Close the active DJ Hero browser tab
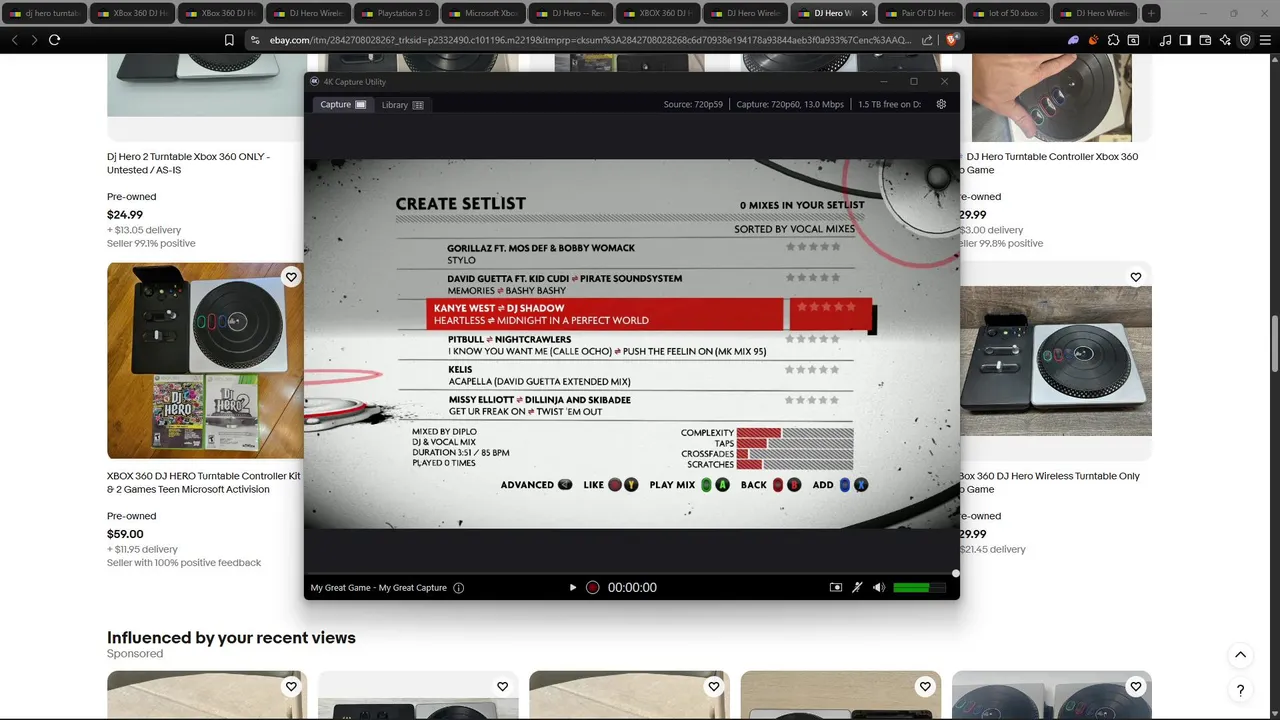Screen dimensions: 1280x720 click(x=865, y=13)
